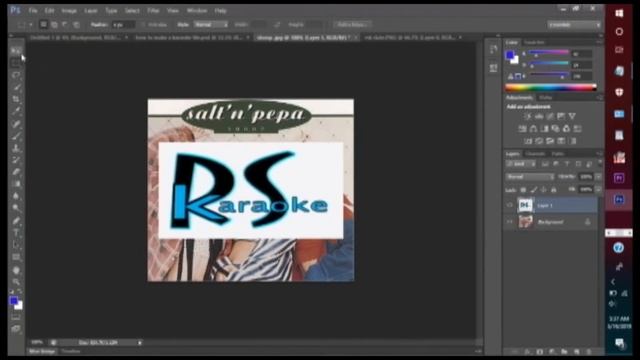
Task: Open the Style dropdown in options bar
Action: click(x=211, y=25)
